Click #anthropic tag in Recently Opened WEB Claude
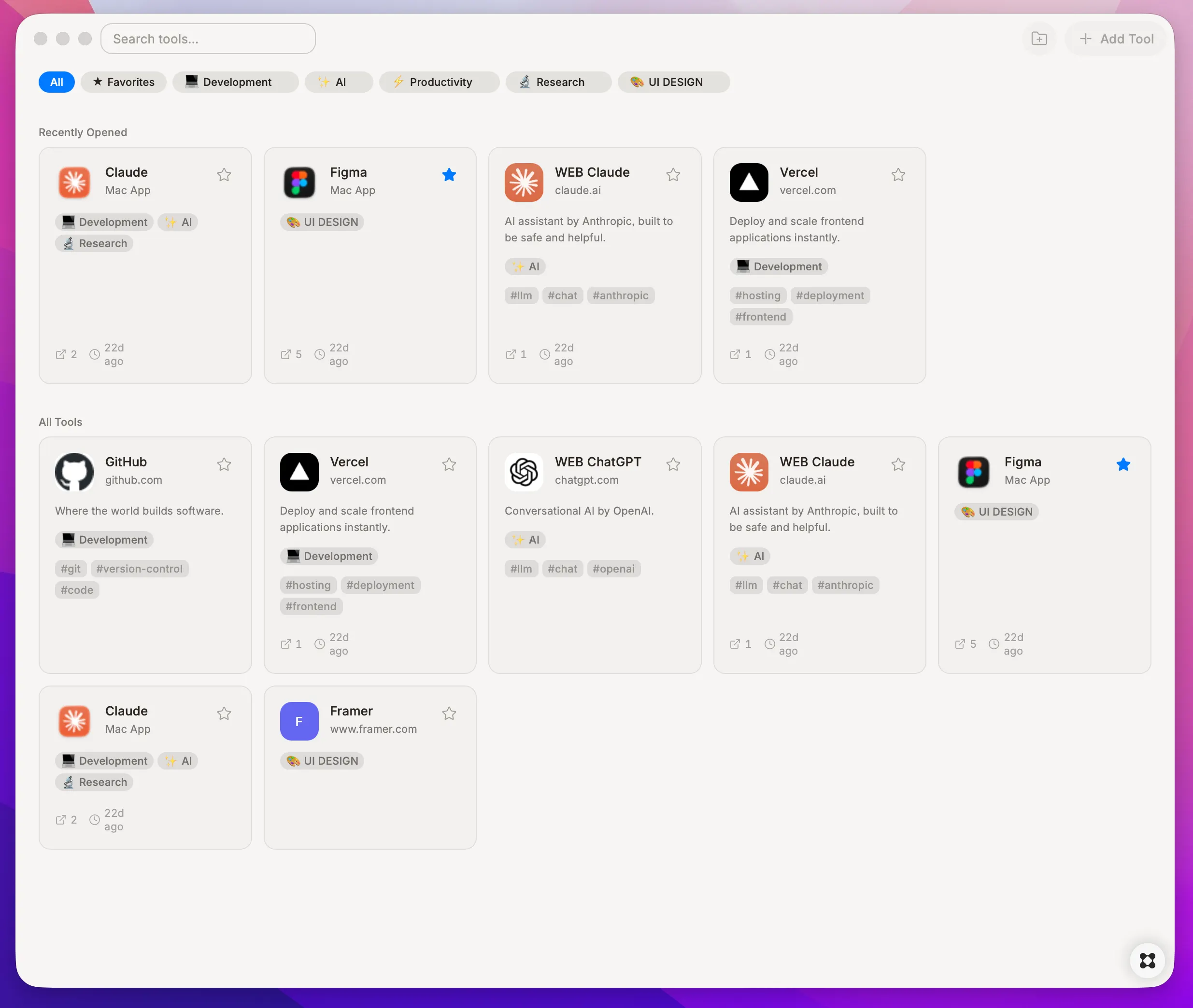 pyautogui.click(x=620, y=295)
